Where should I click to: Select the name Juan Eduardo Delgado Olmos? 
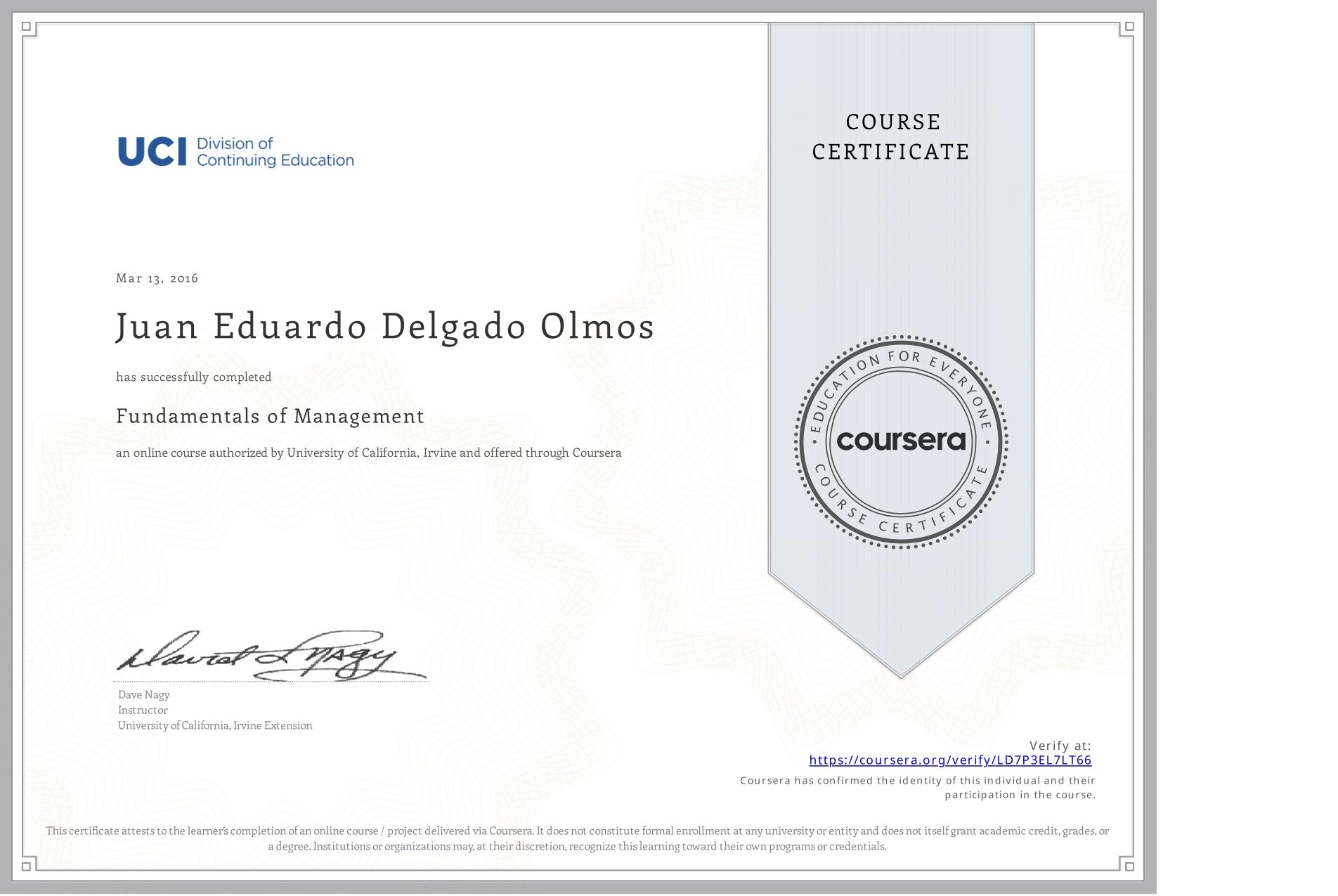click(385, 327)
